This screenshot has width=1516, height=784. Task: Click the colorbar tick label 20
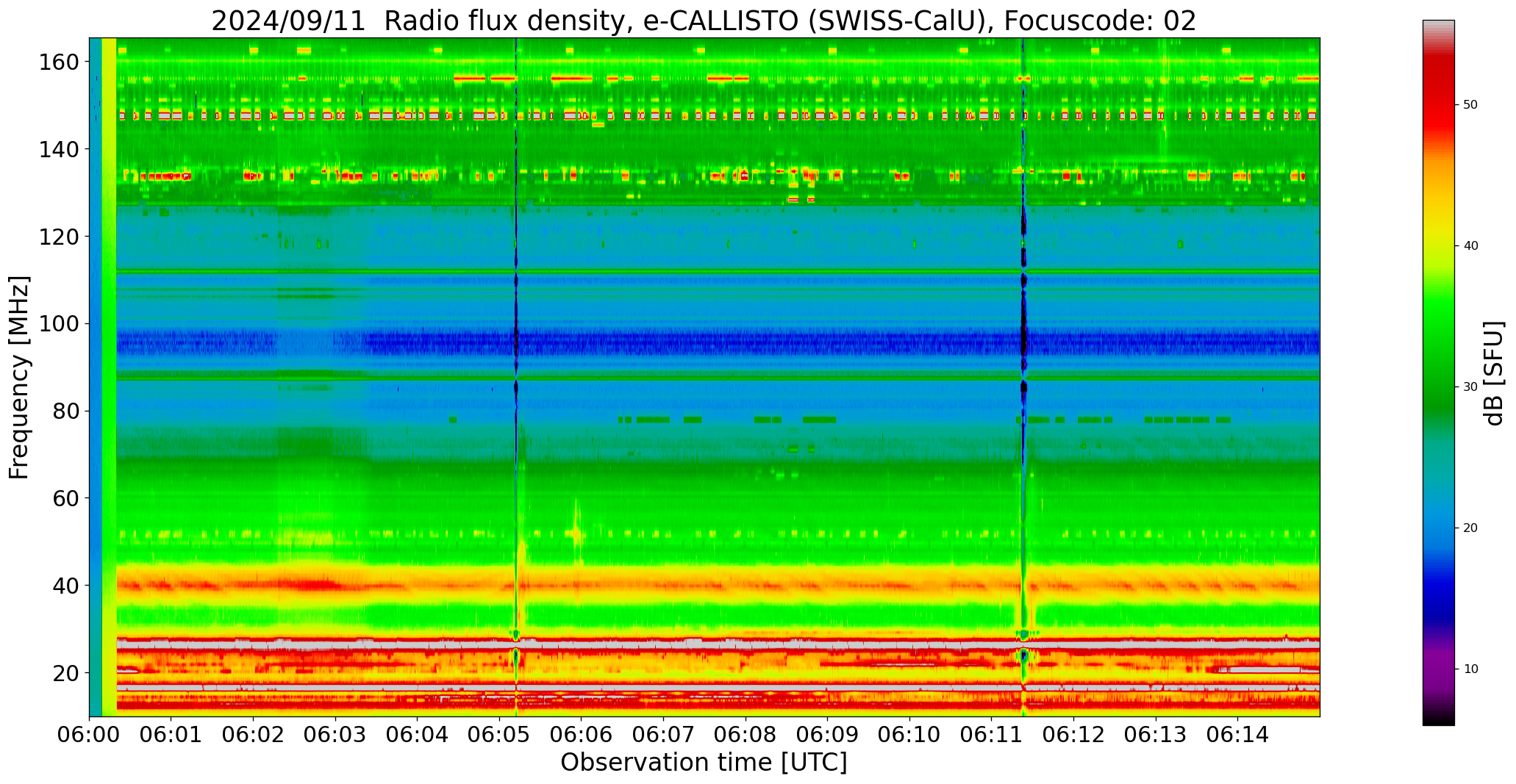tap(1470, 528)
